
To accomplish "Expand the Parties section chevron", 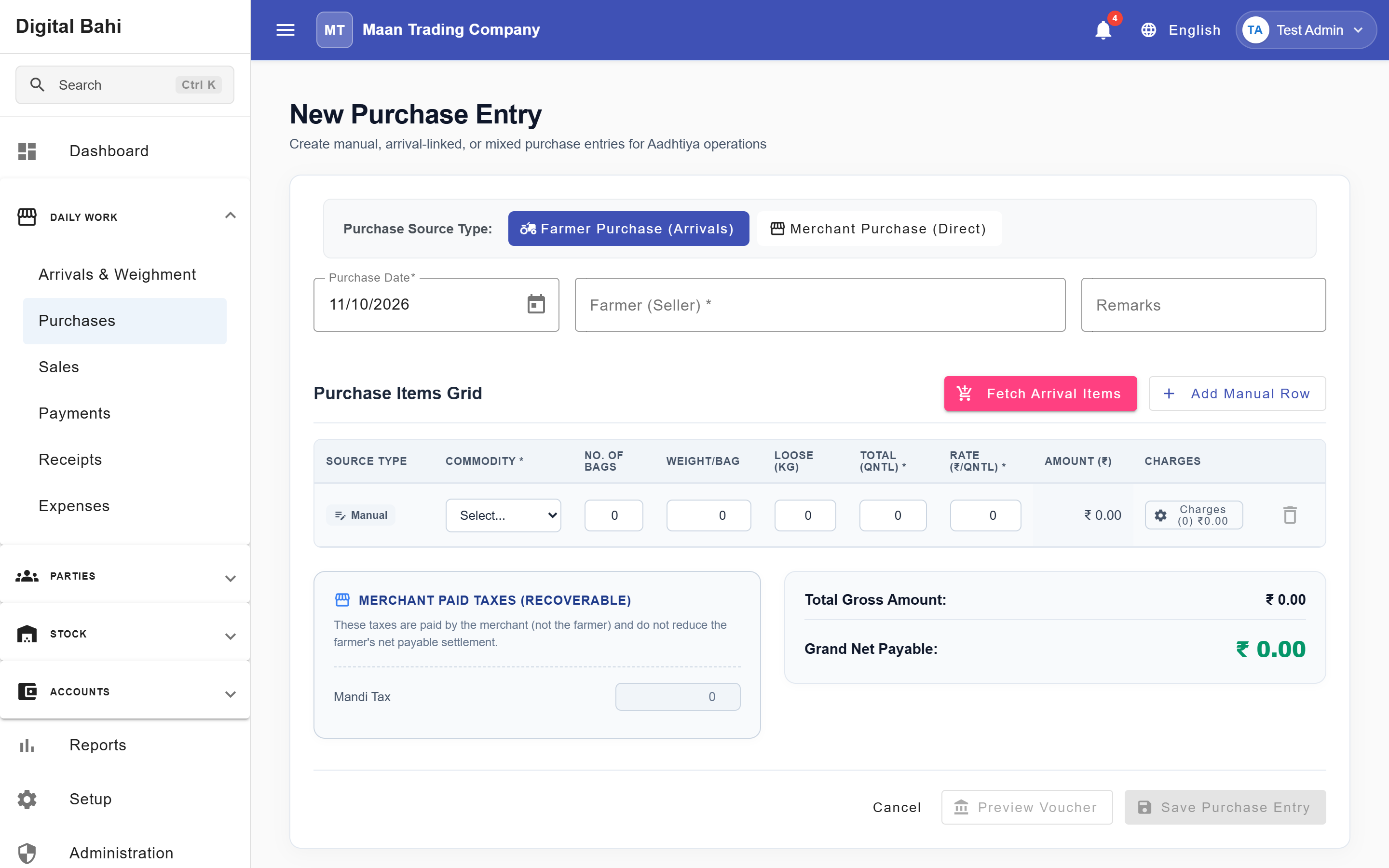I will tap(230, 578).
